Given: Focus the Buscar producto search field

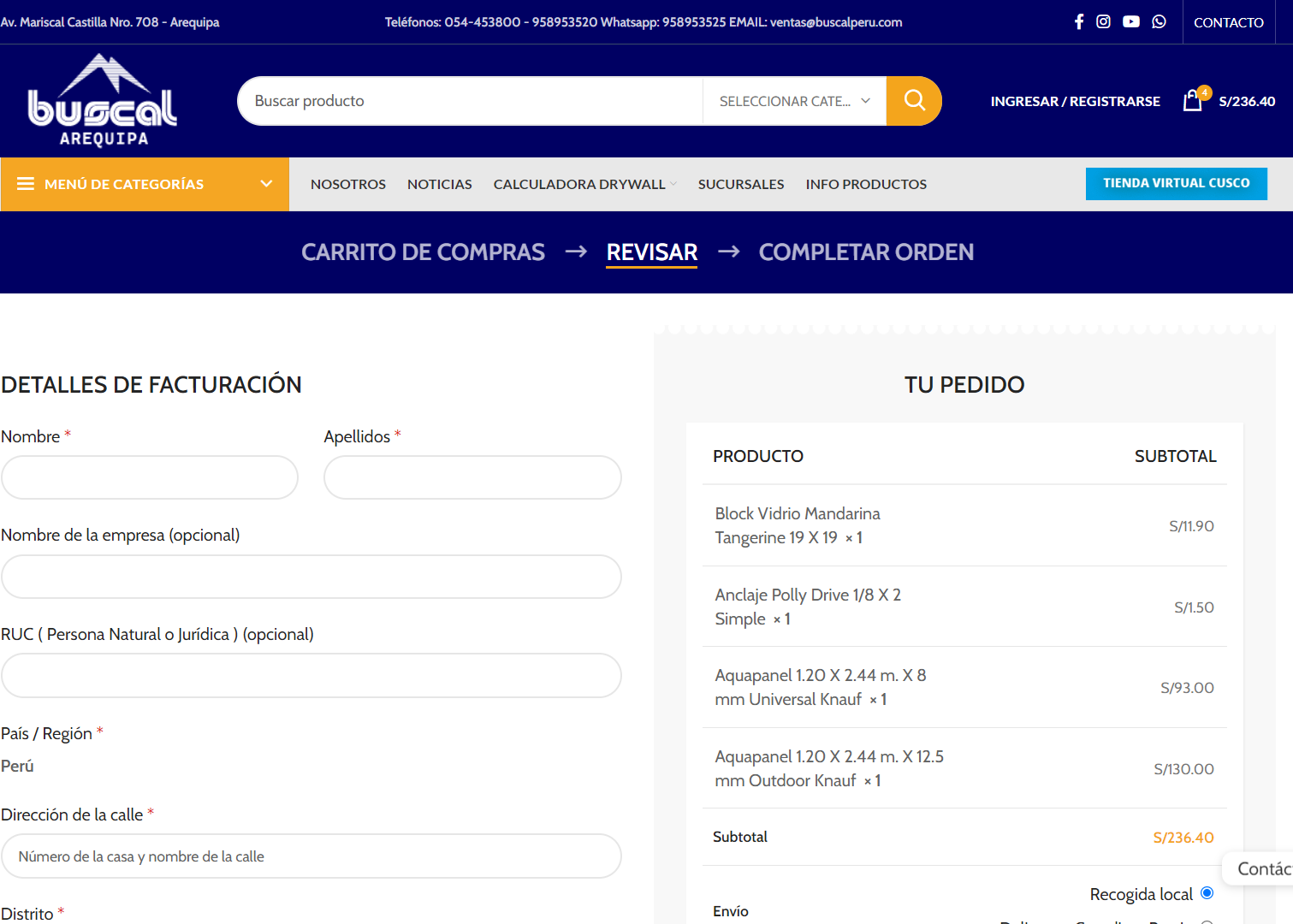Looking at the screenshot, I should click(469, 101).
